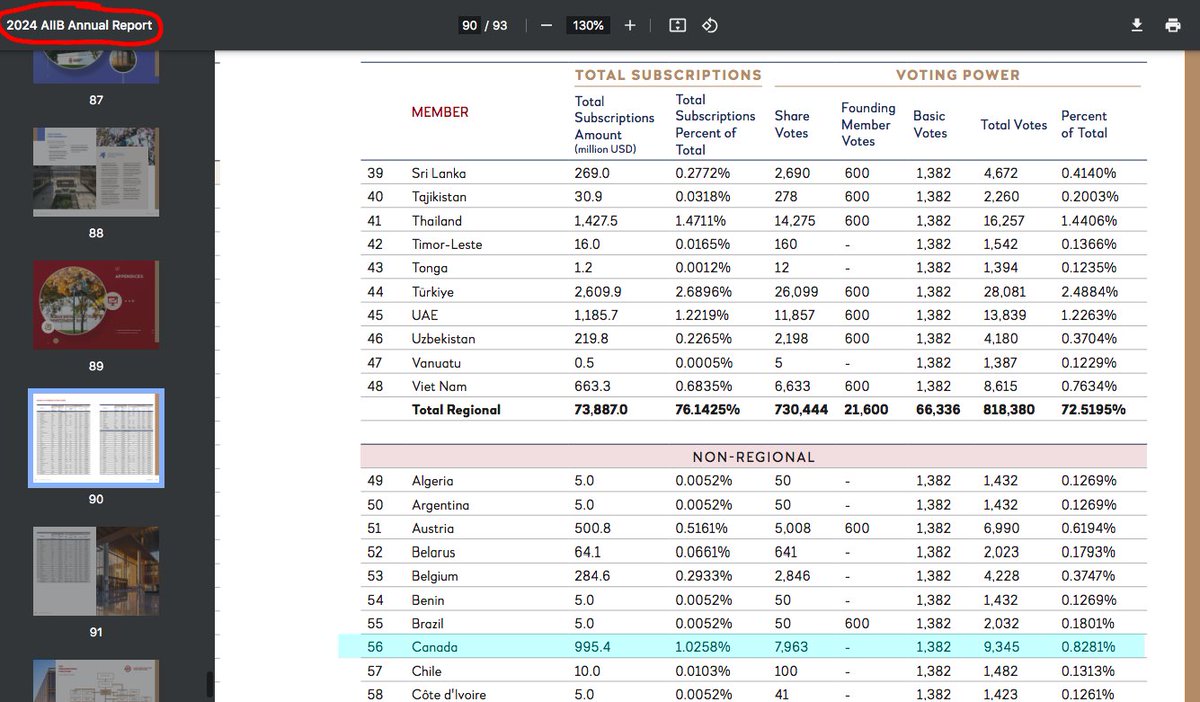Click the VOTING POWER header
This screenshot has width=1200, height=702.
(x=957, y=75)
